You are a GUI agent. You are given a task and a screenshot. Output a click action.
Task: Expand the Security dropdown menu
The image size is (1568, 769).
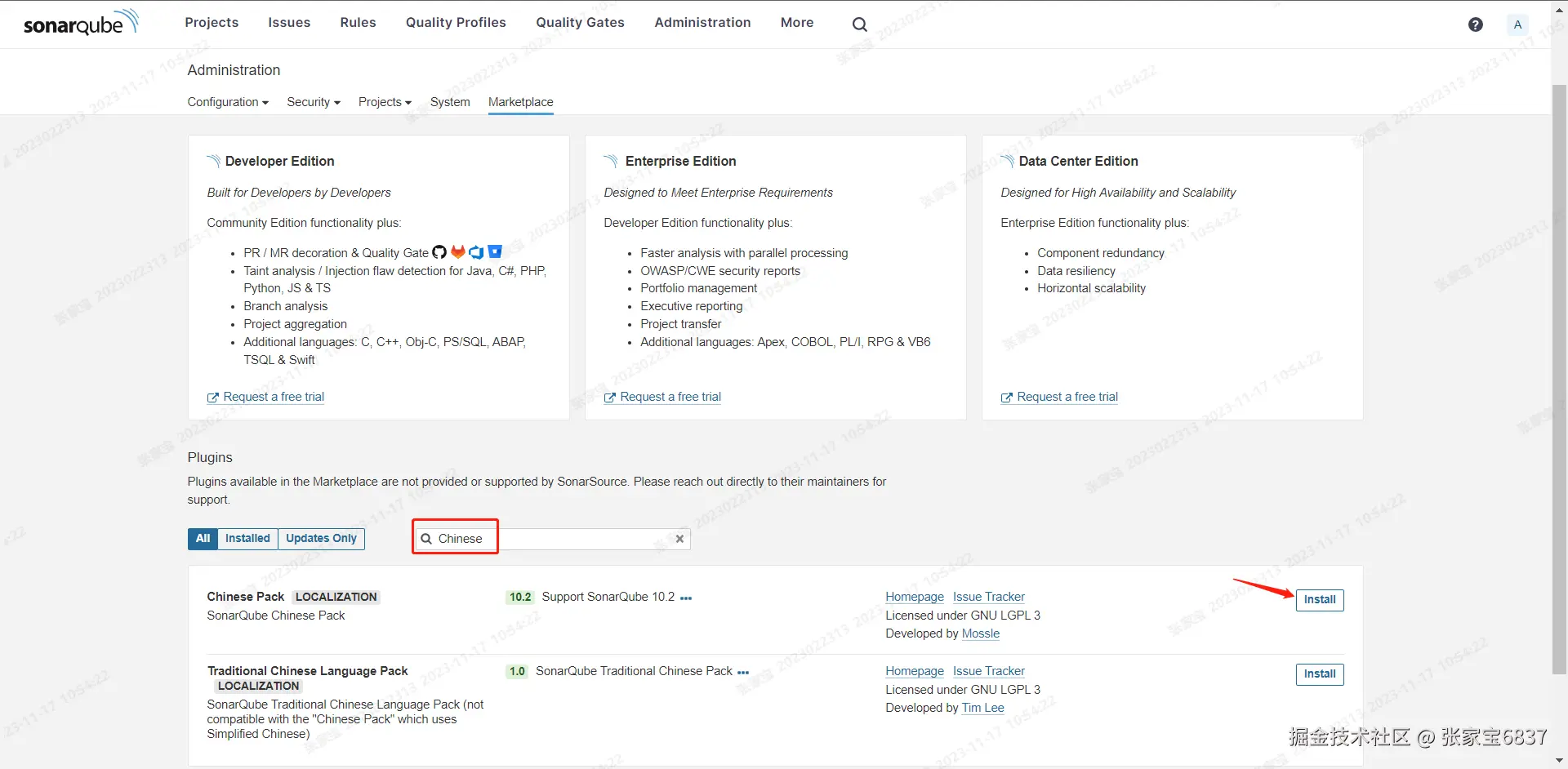tap(314, 102)
